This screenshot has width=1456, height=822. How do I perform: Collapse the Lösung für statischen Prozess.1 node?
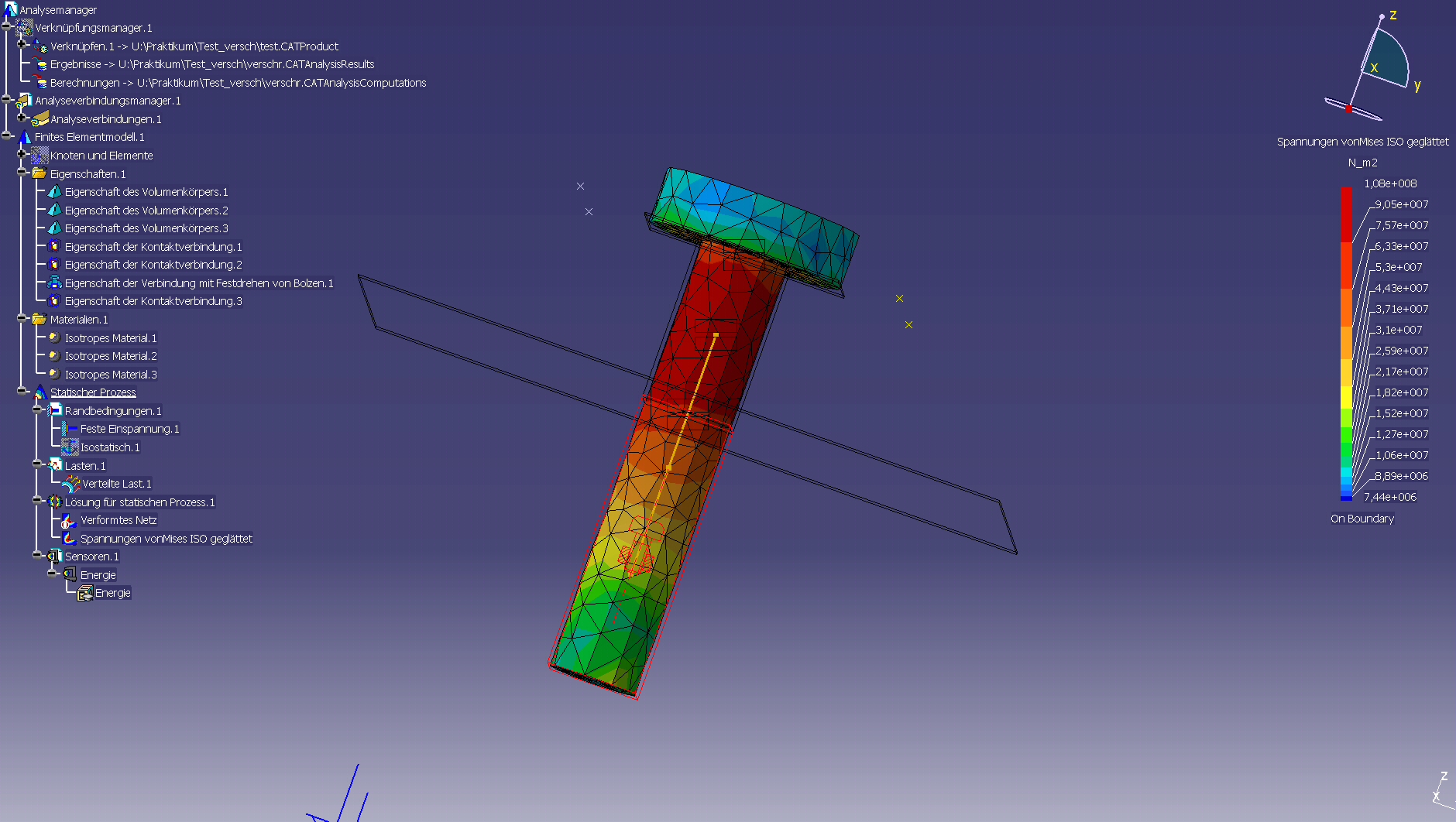(37, 500)
